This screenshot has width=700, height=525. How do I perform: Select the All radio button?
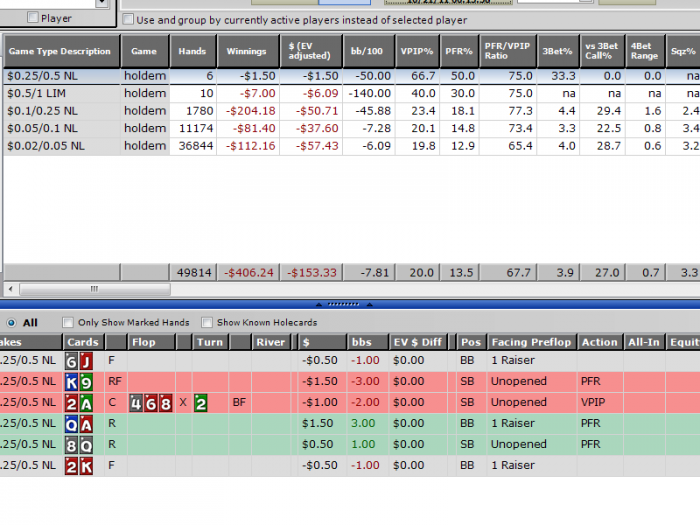[11, 322]
